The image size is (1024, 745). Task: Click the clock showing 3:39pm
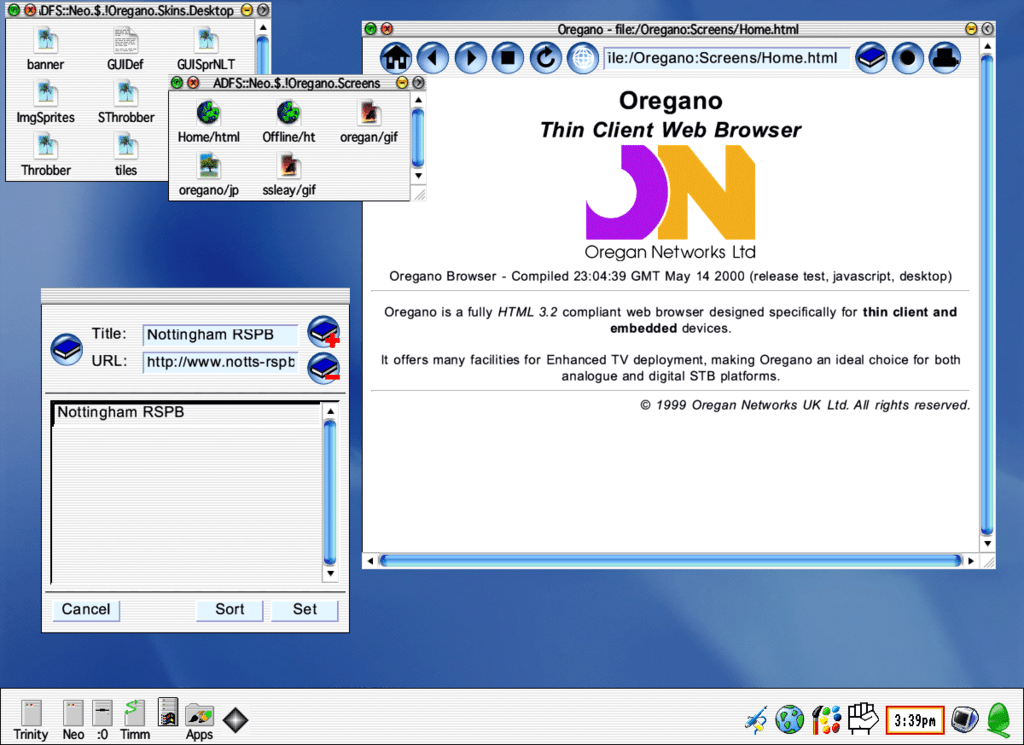pyautogui.click(x=915, y=721)
